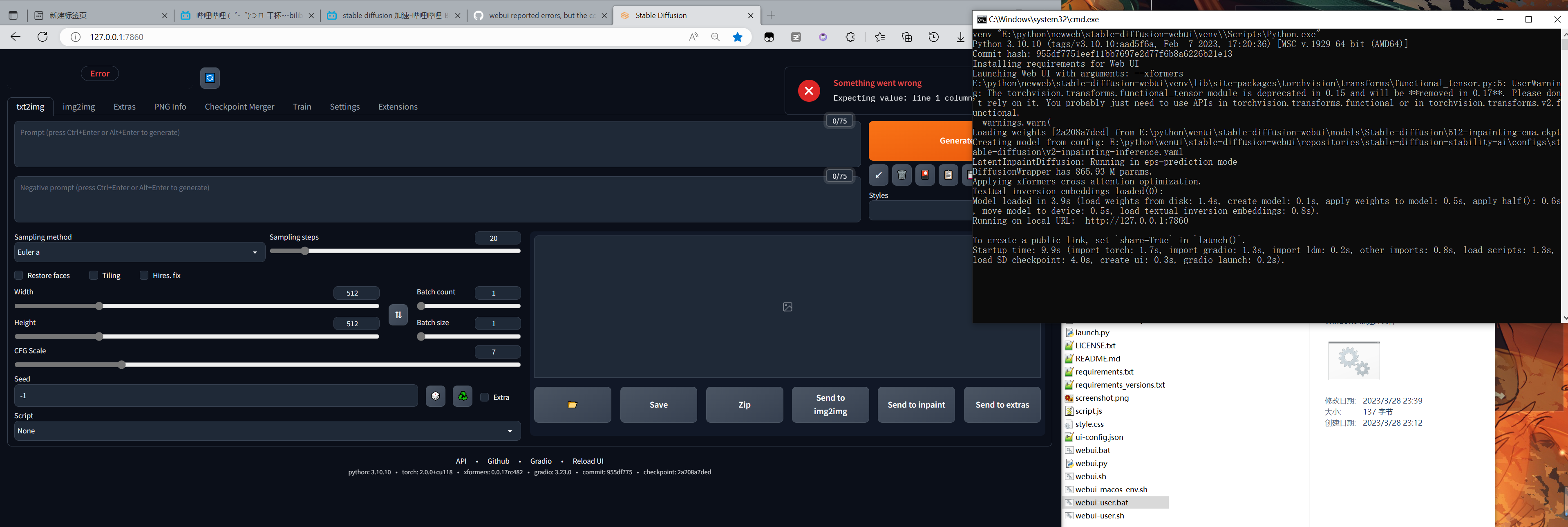This screenshot has height=527, width=1568.
Task: Enable the Restore faces checkbox
Action: 19,276
